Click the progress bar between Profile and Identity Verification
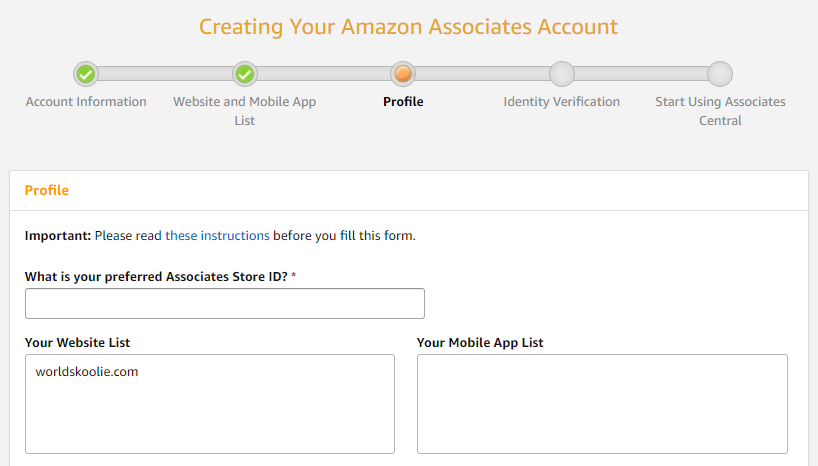 tap(483, 74)
